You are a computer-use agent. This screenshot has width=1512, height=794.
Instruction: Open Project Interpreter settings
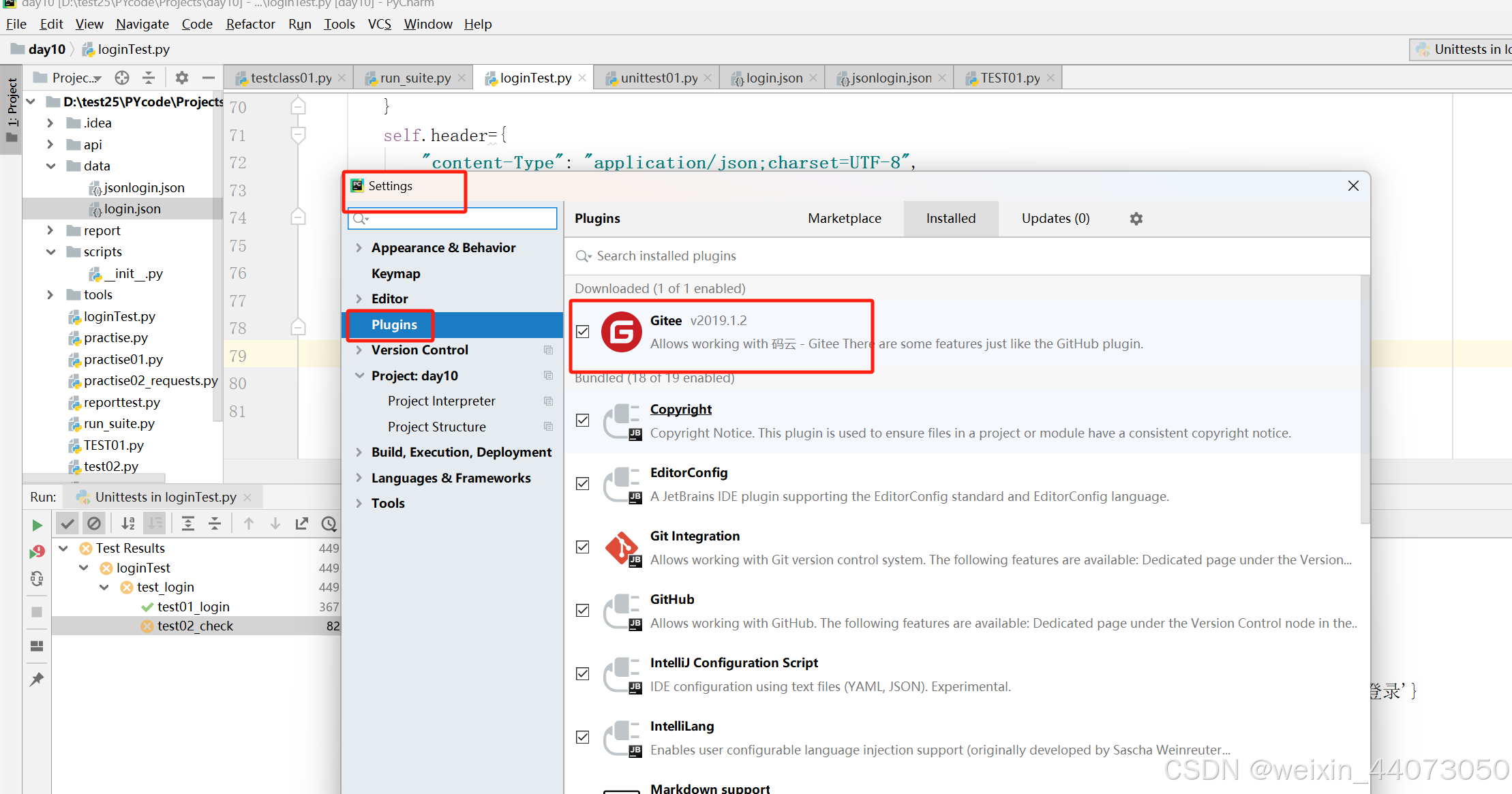[441, 401]
